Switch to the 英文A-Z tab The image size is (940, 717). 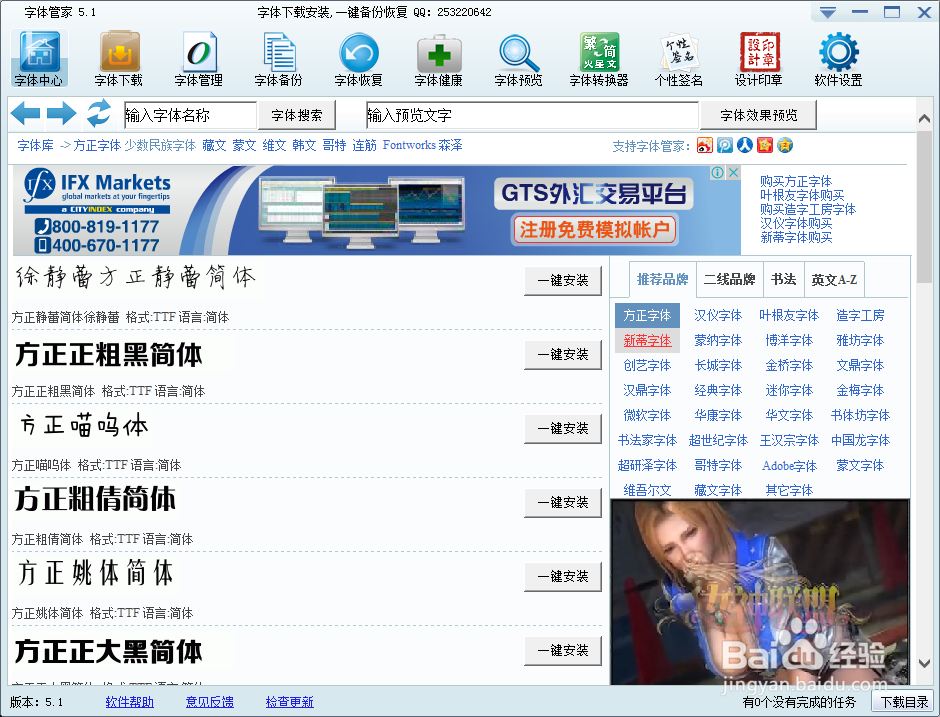(834, 279)
